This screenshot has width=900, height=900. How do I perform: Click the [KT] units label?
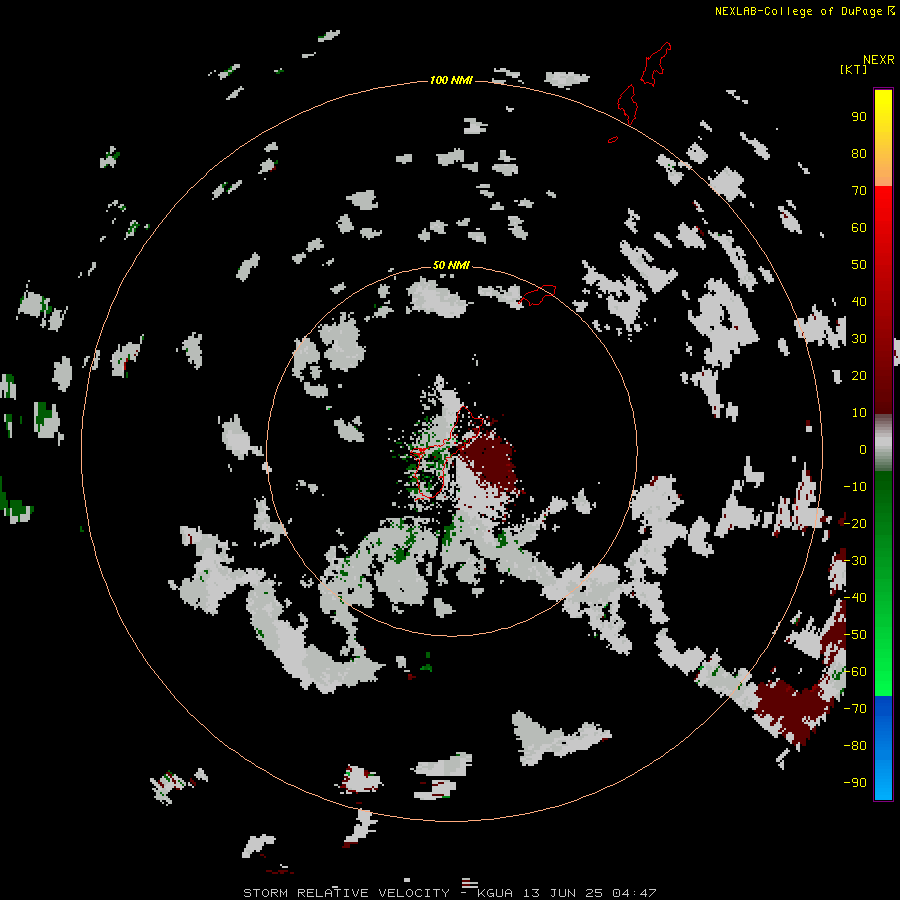[853, 69]
